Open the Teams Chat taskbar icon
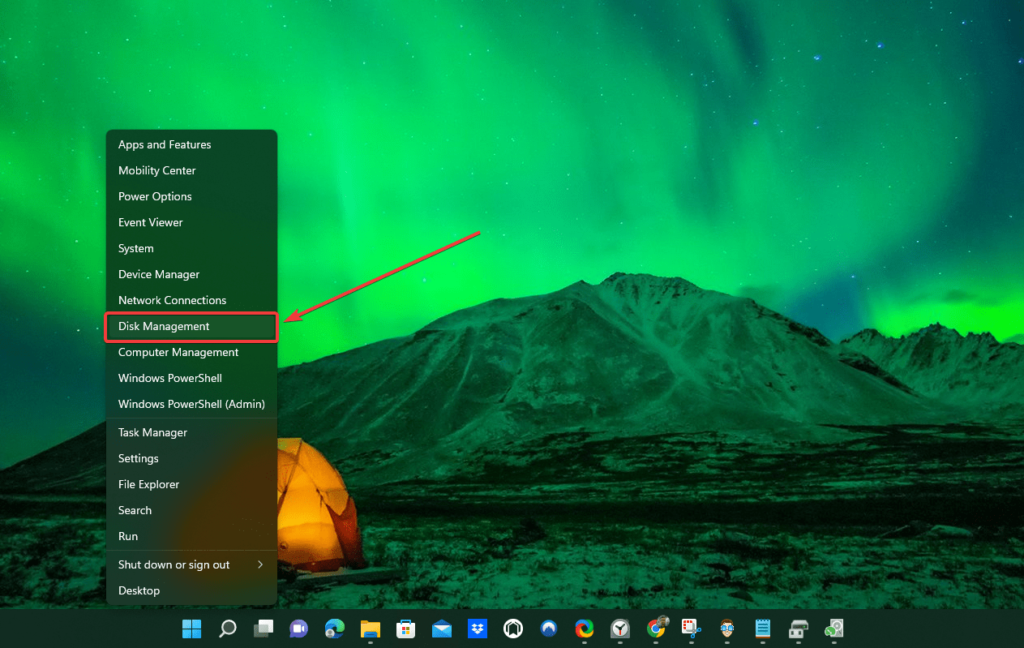Image resolution: width=1024 pixels, height=648 pixels. (x=298, y=629)
